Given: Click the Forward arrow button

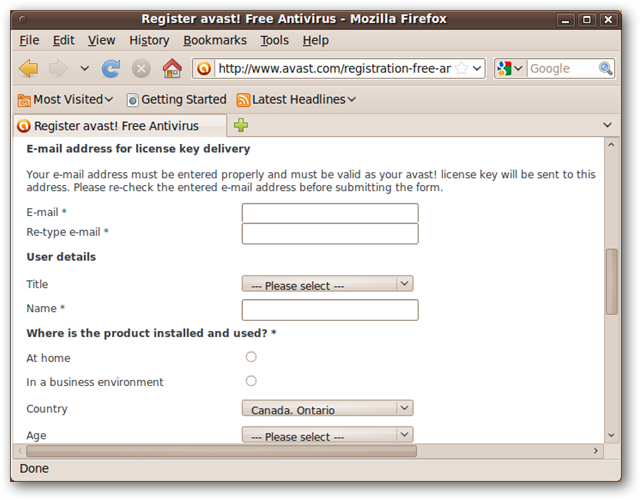Looking at the screenshot, I should [58, 68].
